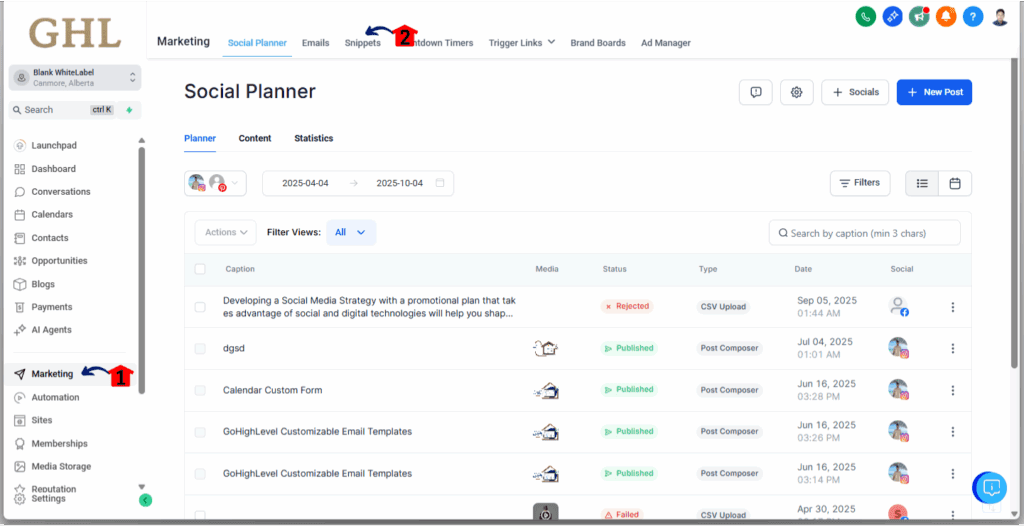Viewport: 1024px width, 526px height.
Task: Open the Actions dropdown
Action: (x=226, y=233)
